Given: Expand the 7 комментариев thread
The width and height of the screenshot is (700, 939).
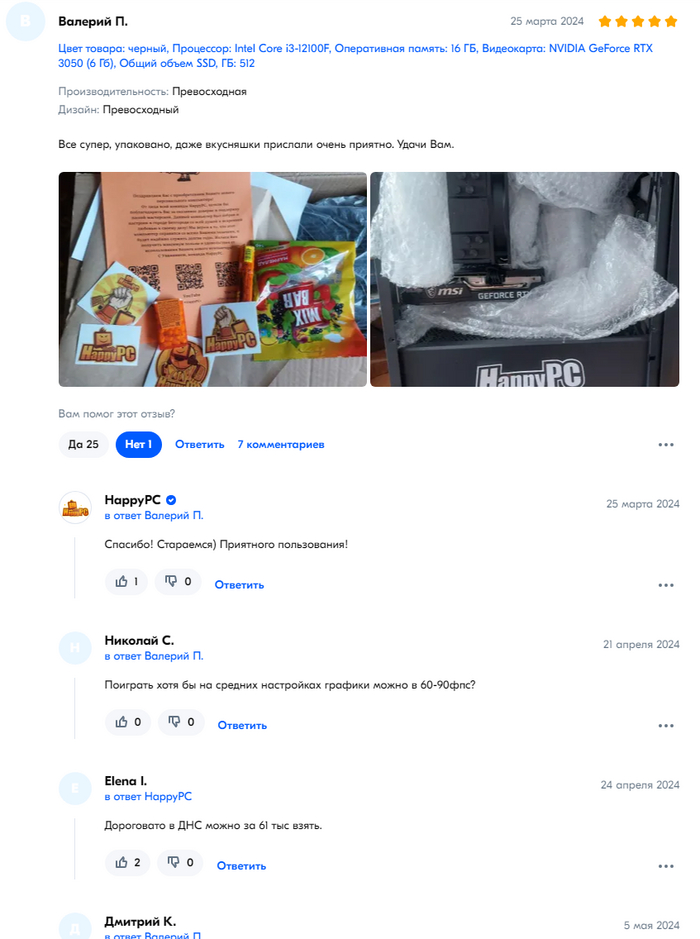Looking at the screenshot, I should tap(281, 444).
